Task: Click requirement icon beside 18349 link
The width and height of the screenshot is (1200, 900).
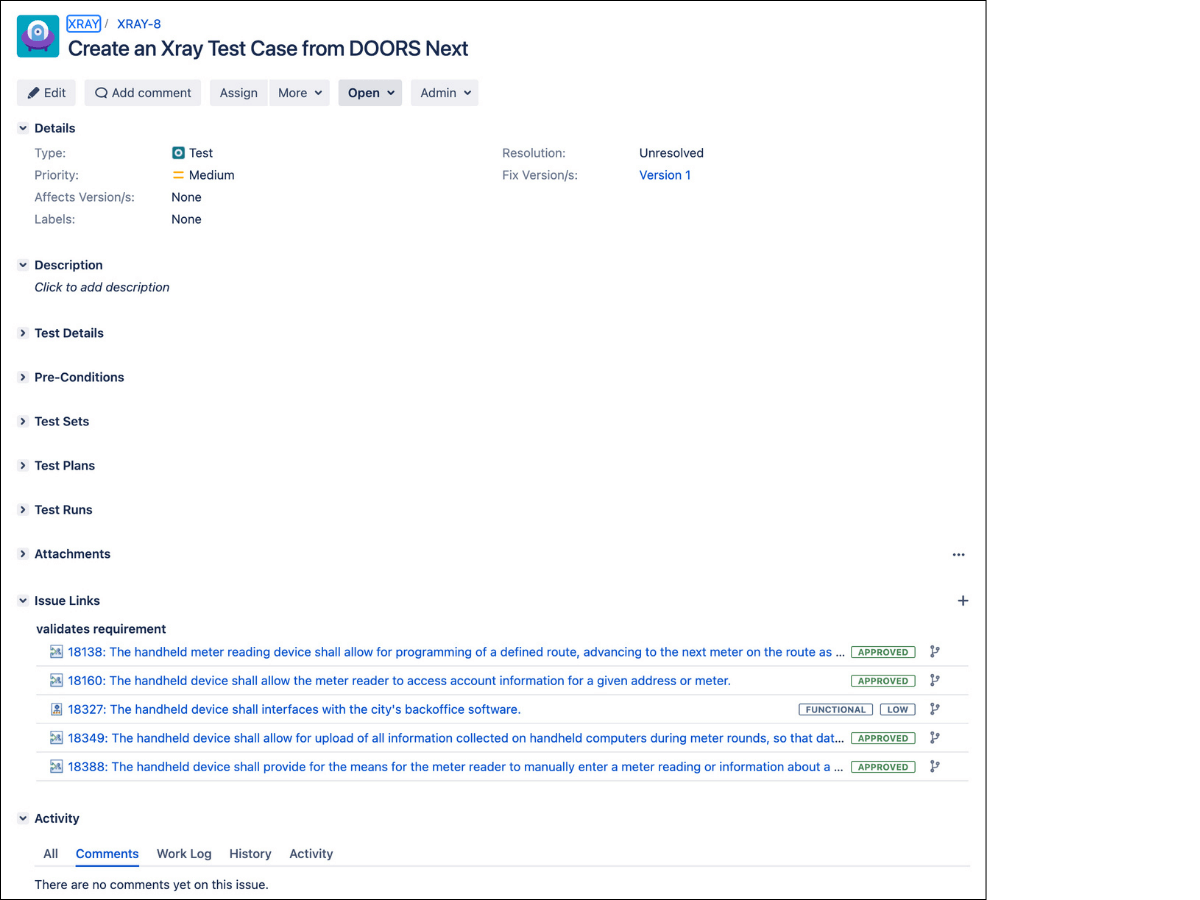Action: [57, 738]
